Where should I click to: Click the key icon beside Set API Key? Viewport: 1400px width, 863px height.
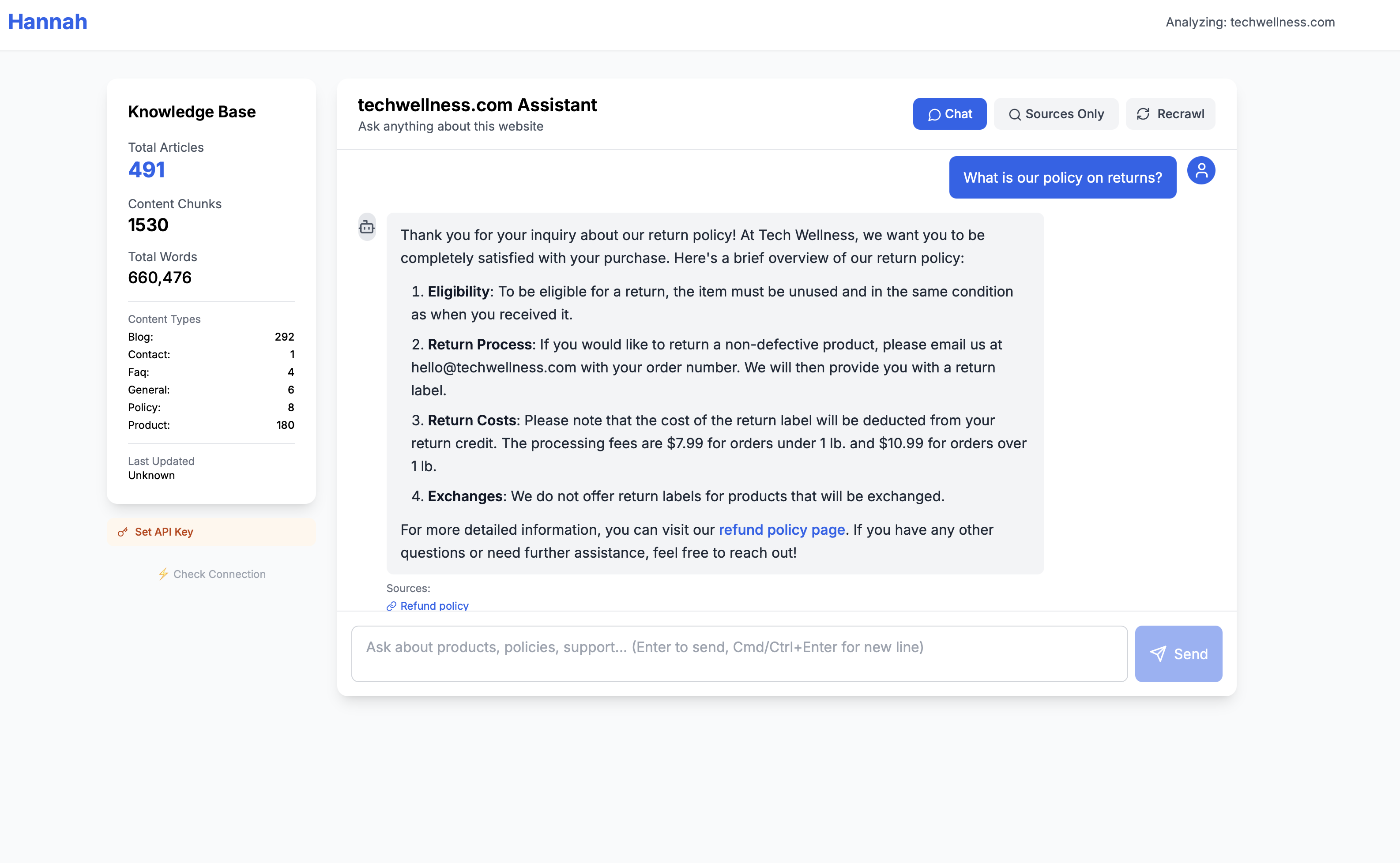[123, 531]
